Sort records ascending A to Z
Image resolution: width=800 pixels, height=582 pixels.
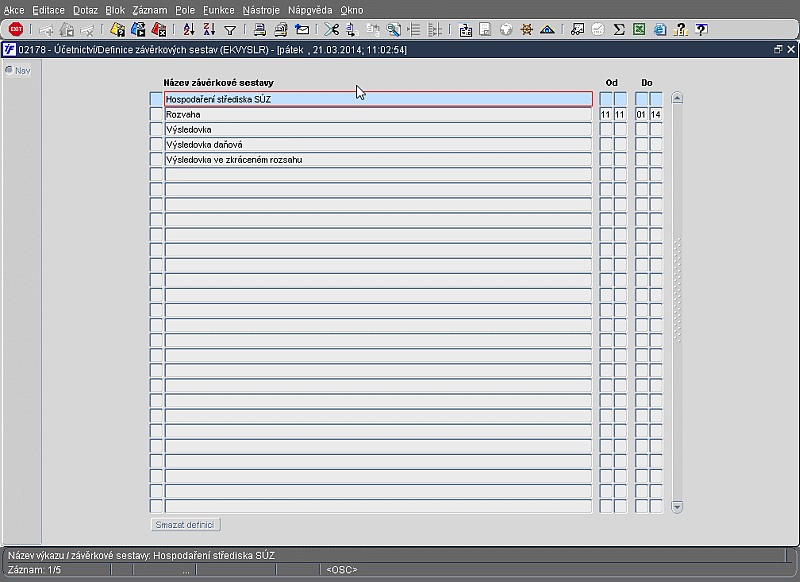[189, 29]
